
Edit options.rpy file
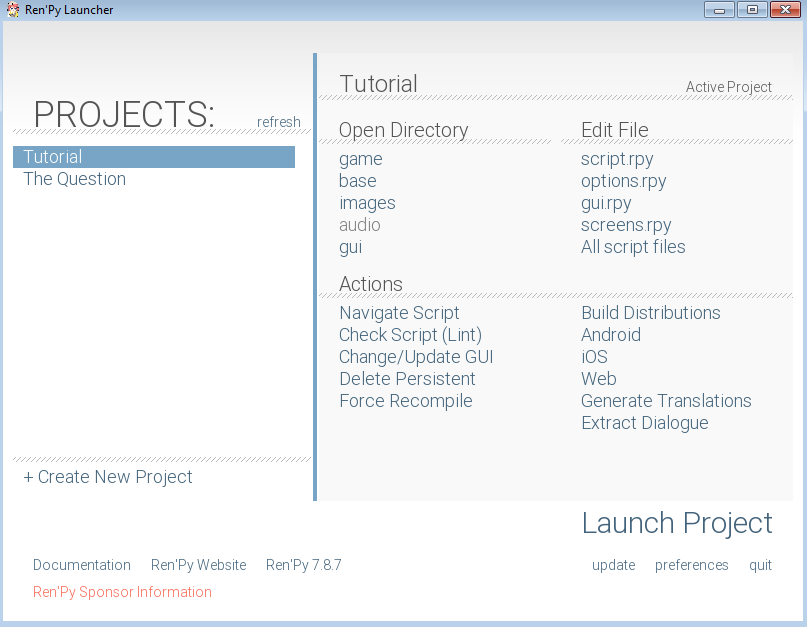point(623,181)
